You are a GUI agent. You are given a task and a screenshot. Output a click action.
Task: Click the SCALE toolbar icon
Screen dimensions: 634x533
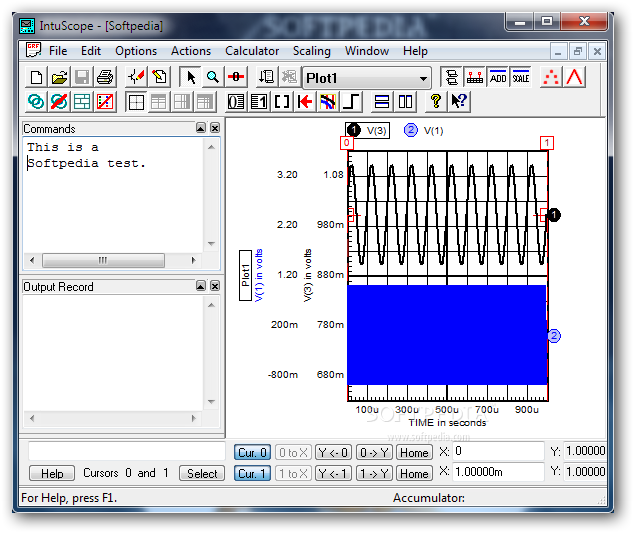click(x=521, y=77)
